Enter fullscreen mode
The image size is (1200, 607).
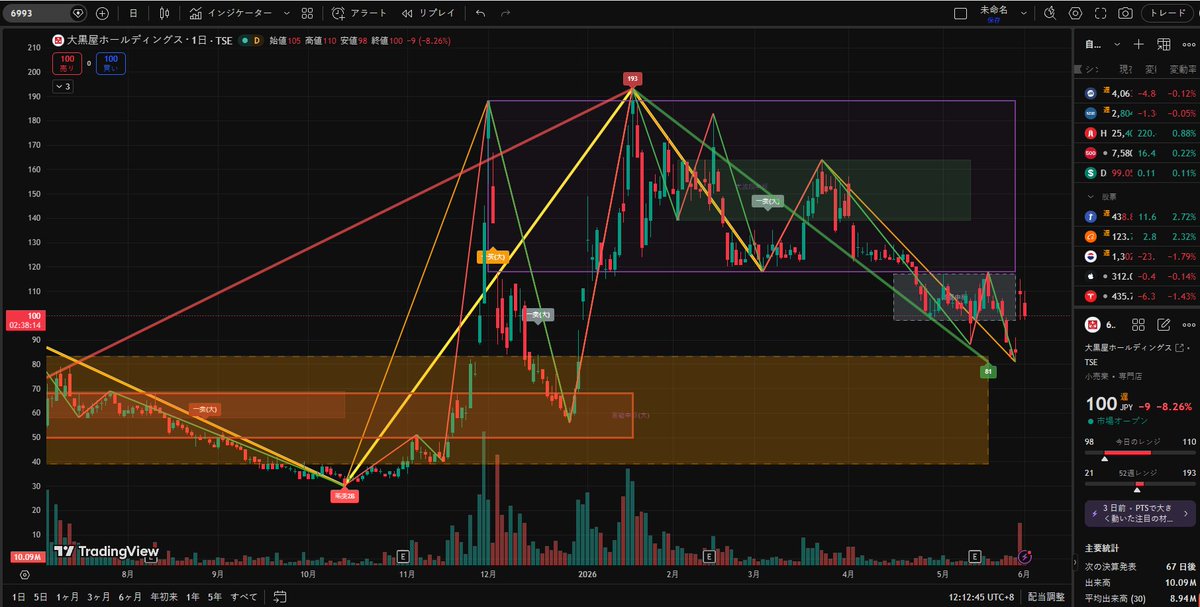pos(1101,14)
